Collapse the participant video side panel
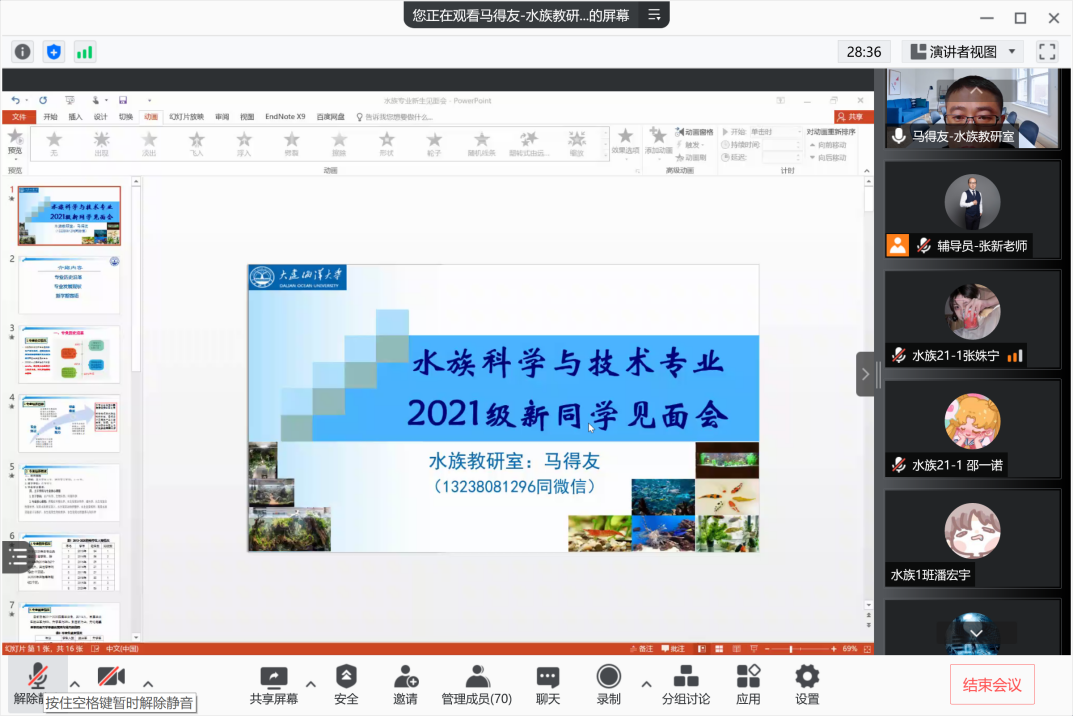This screenshot has width=1073, height=716. pyautogui.click(x=865, y=374)
